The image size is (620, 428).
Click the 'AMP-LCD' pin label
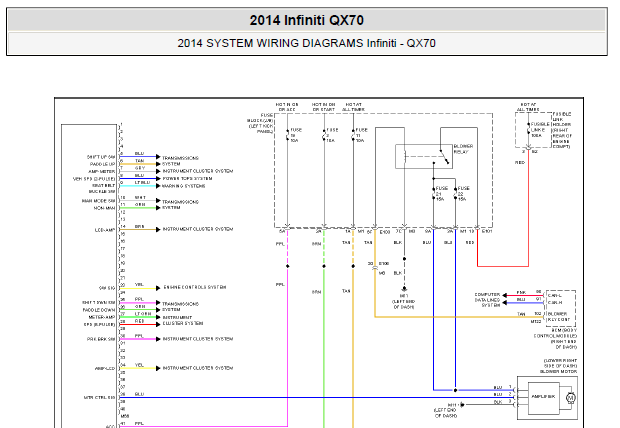point(105,368)
